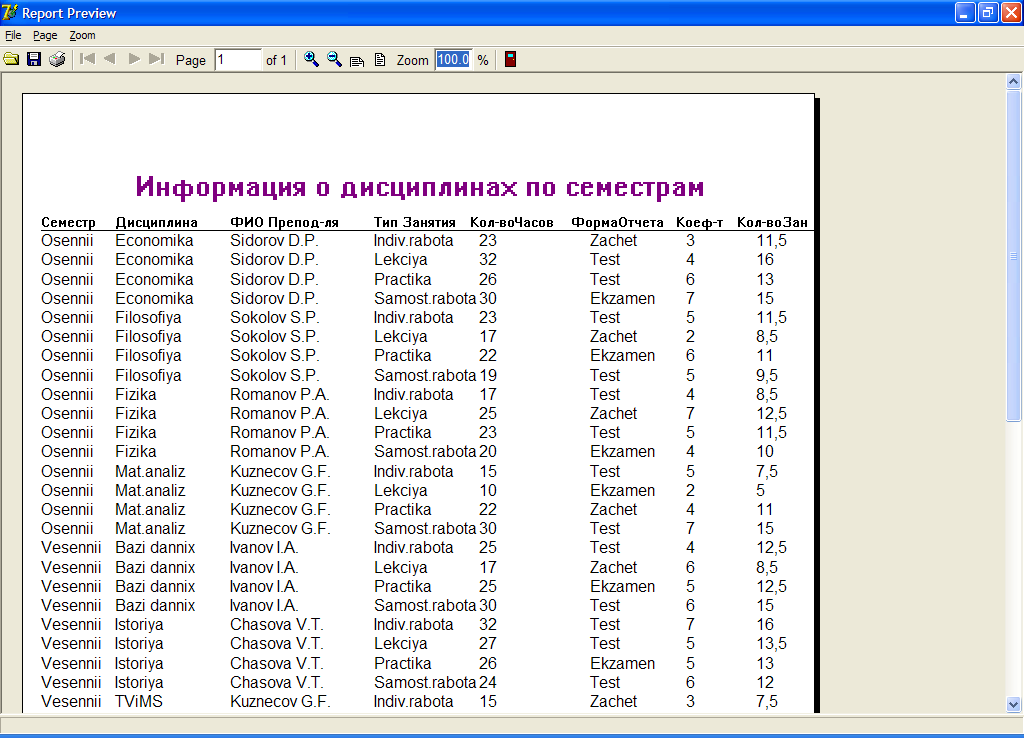Click the 'Кол-воЗан' column header
Image resolution: width=1024 pixels, height=738 pixels.
tap(772, 223)
